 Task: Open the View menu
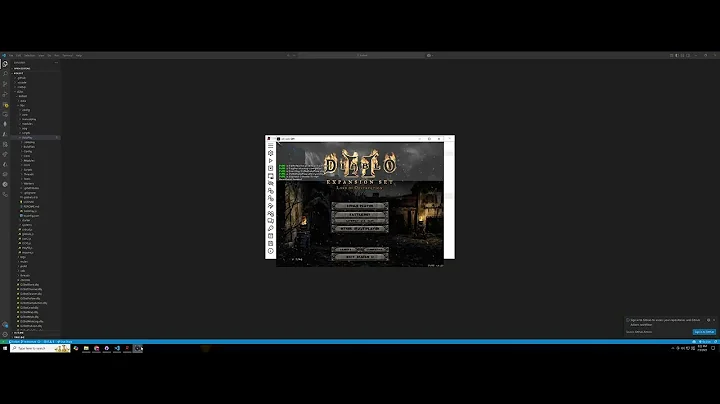tap(41, 56)
